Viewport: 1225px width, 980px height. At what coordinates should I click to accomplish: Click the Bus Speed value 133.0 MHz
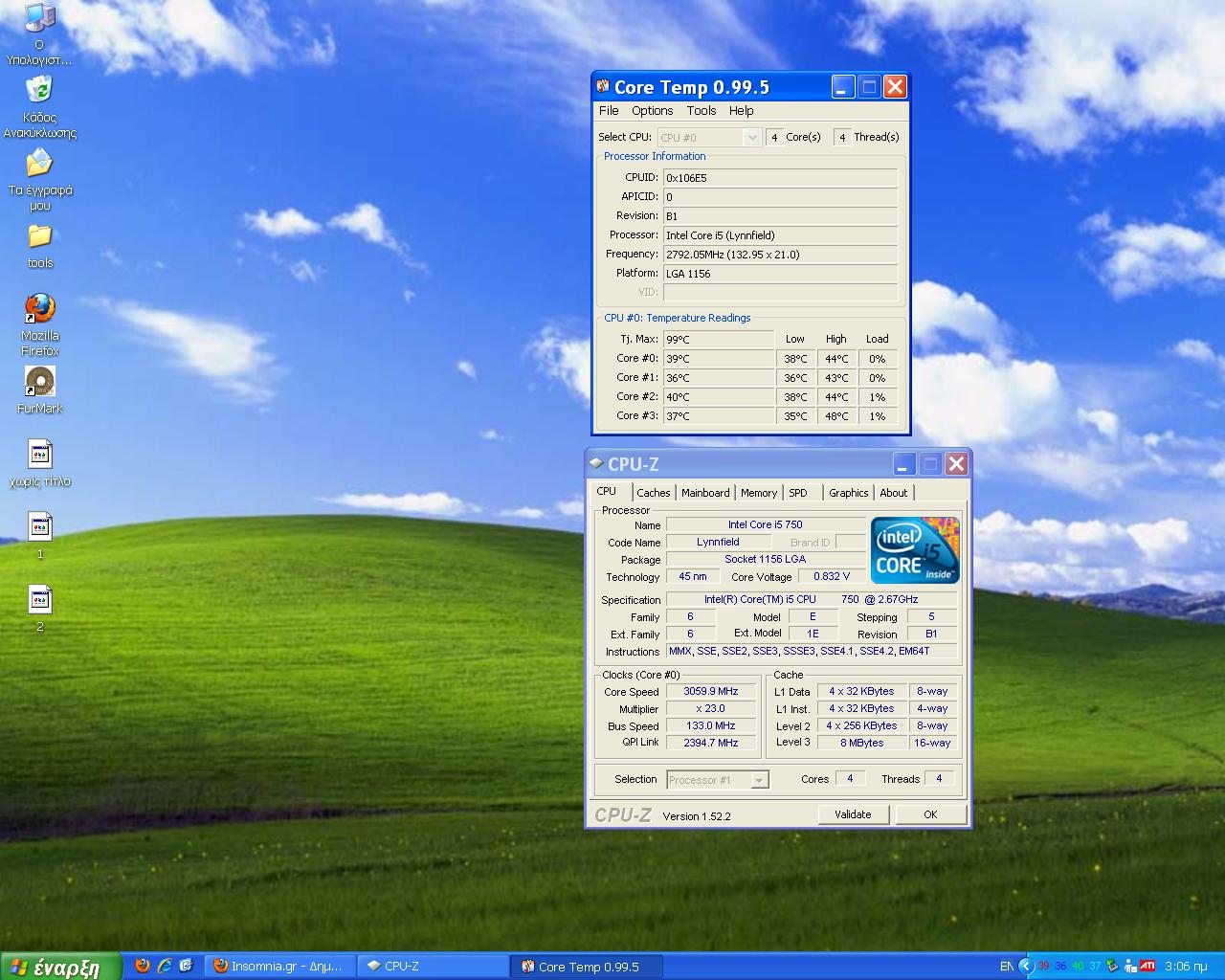pos(710,725)
